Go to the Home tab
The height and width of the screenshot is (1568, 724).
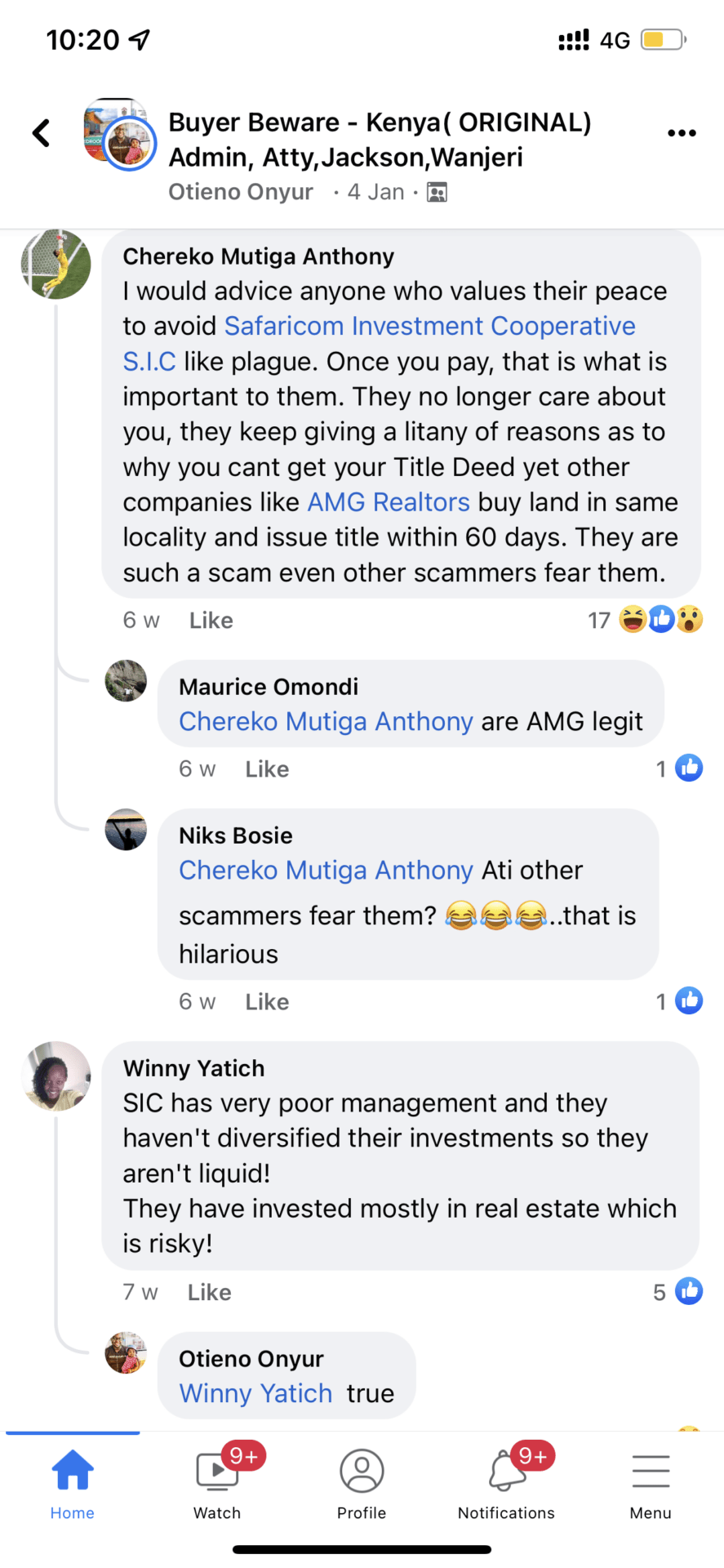pos(73,1484)
